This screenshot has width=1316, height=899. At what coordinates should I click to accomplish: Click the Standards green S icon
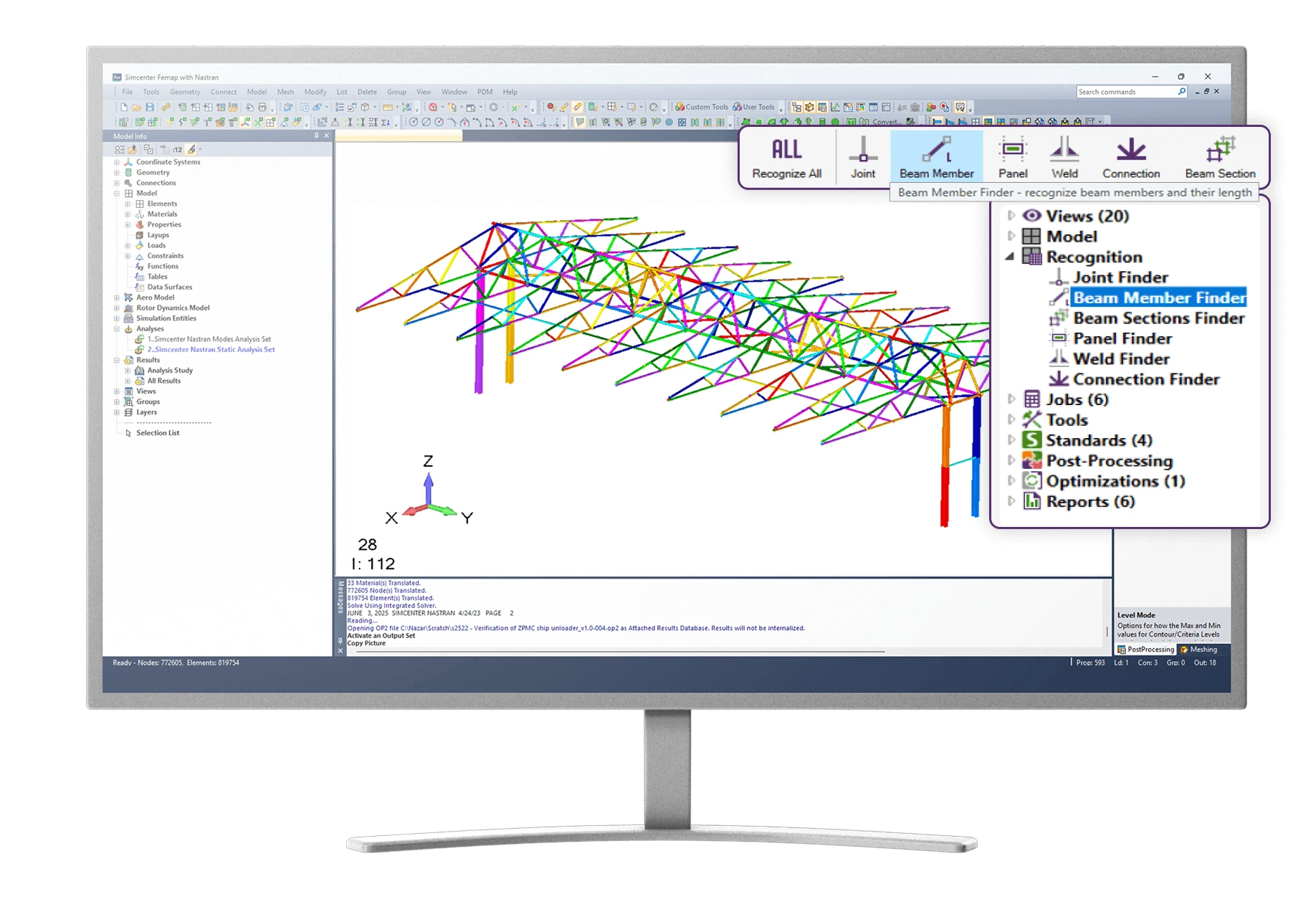[1031, 440]
